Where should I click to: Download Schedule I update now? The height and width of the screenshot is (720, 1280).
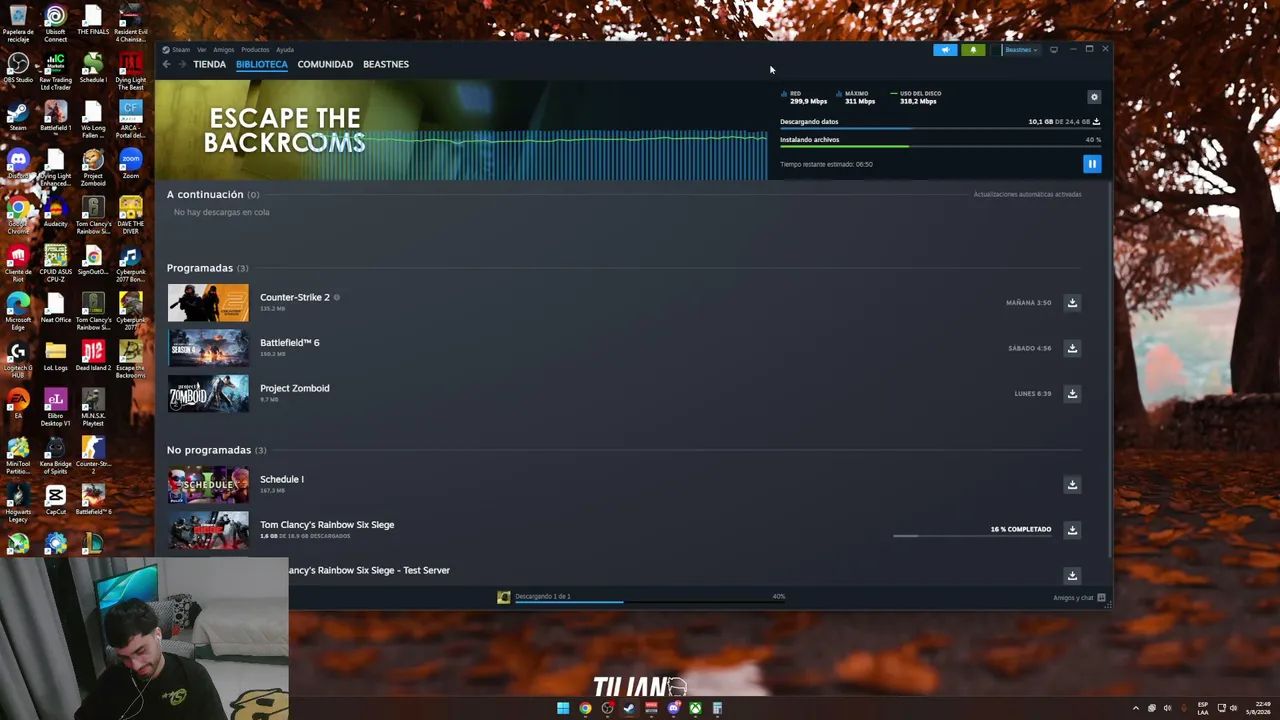pos(1072,485)
